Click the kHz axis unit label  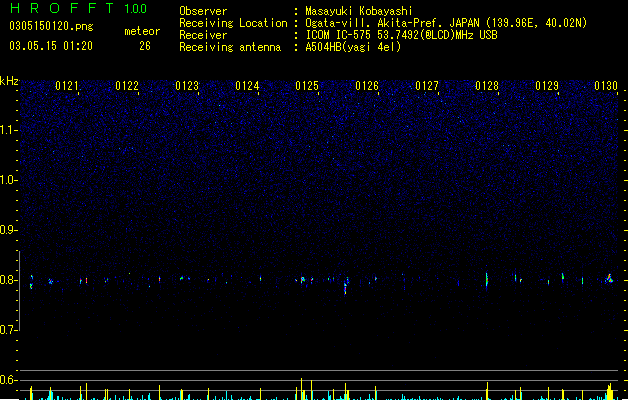click(9, 81)
